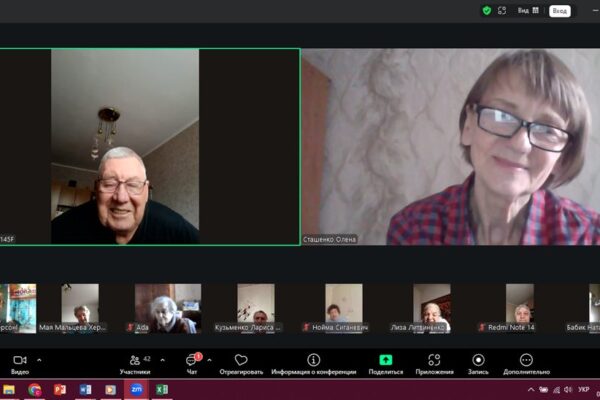Click the Отреагировать heart icon
This screenshot has height=400, width=600.
(x=240, y=360)
